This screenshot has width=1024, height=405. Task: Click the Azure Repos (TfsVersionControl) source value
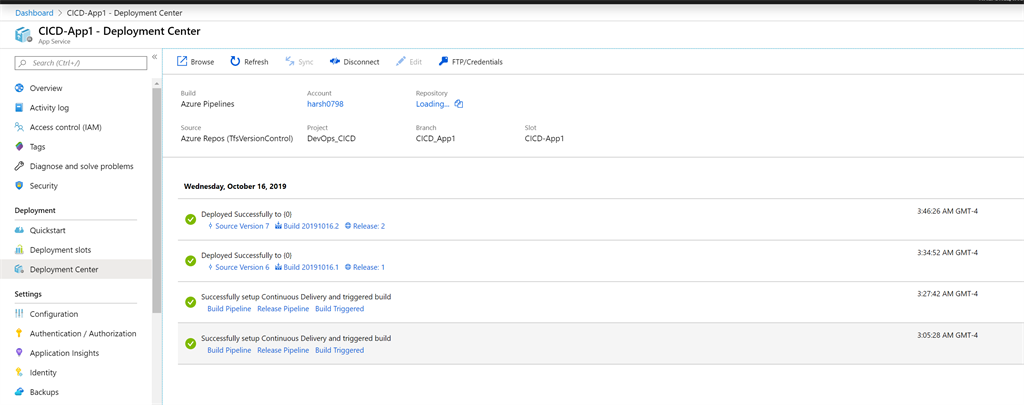point(236,138)
